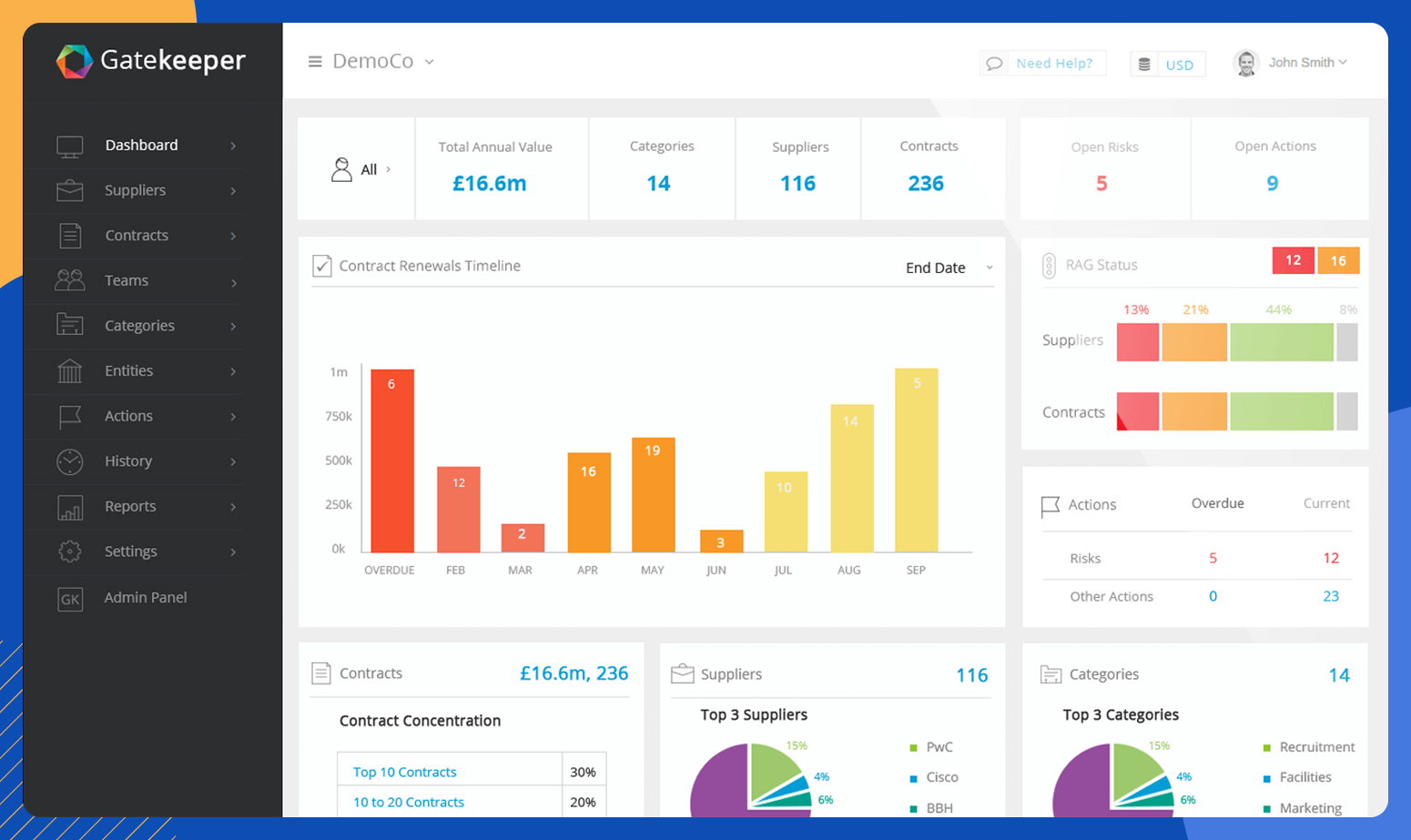The width and height of the screenshot is (1411, 840).
Task: Select the Actions flag icon
Action: [x=69, y=416]
